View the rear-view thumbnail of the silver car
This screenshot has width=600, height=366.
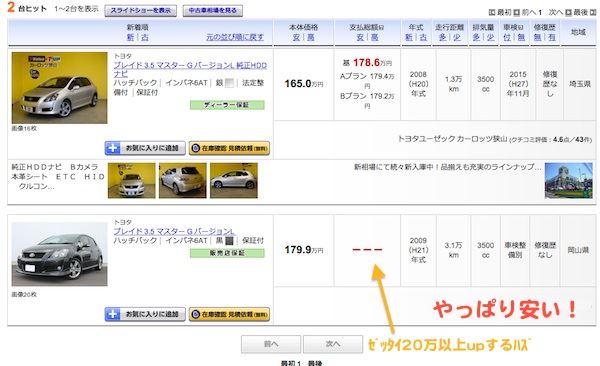(183, 181)
